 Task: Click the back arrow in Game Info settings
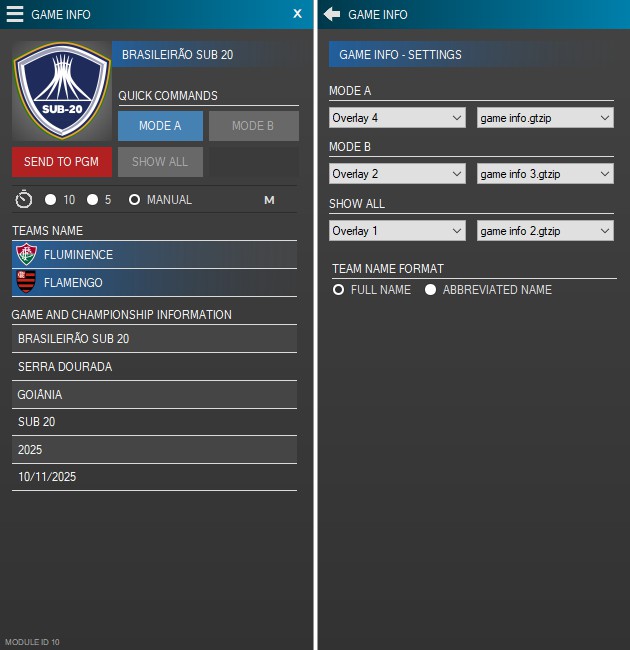tap(332, 14)
